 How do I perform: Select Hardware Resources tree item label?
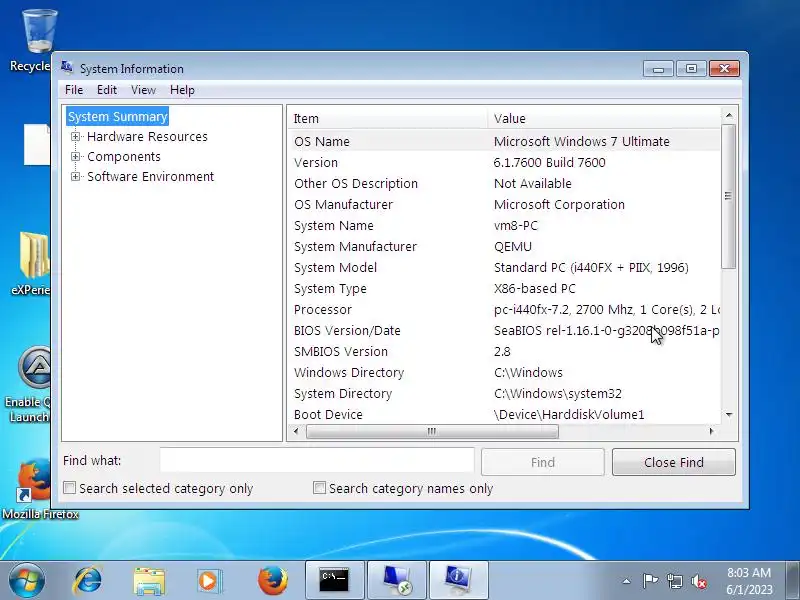pos(147,136)
